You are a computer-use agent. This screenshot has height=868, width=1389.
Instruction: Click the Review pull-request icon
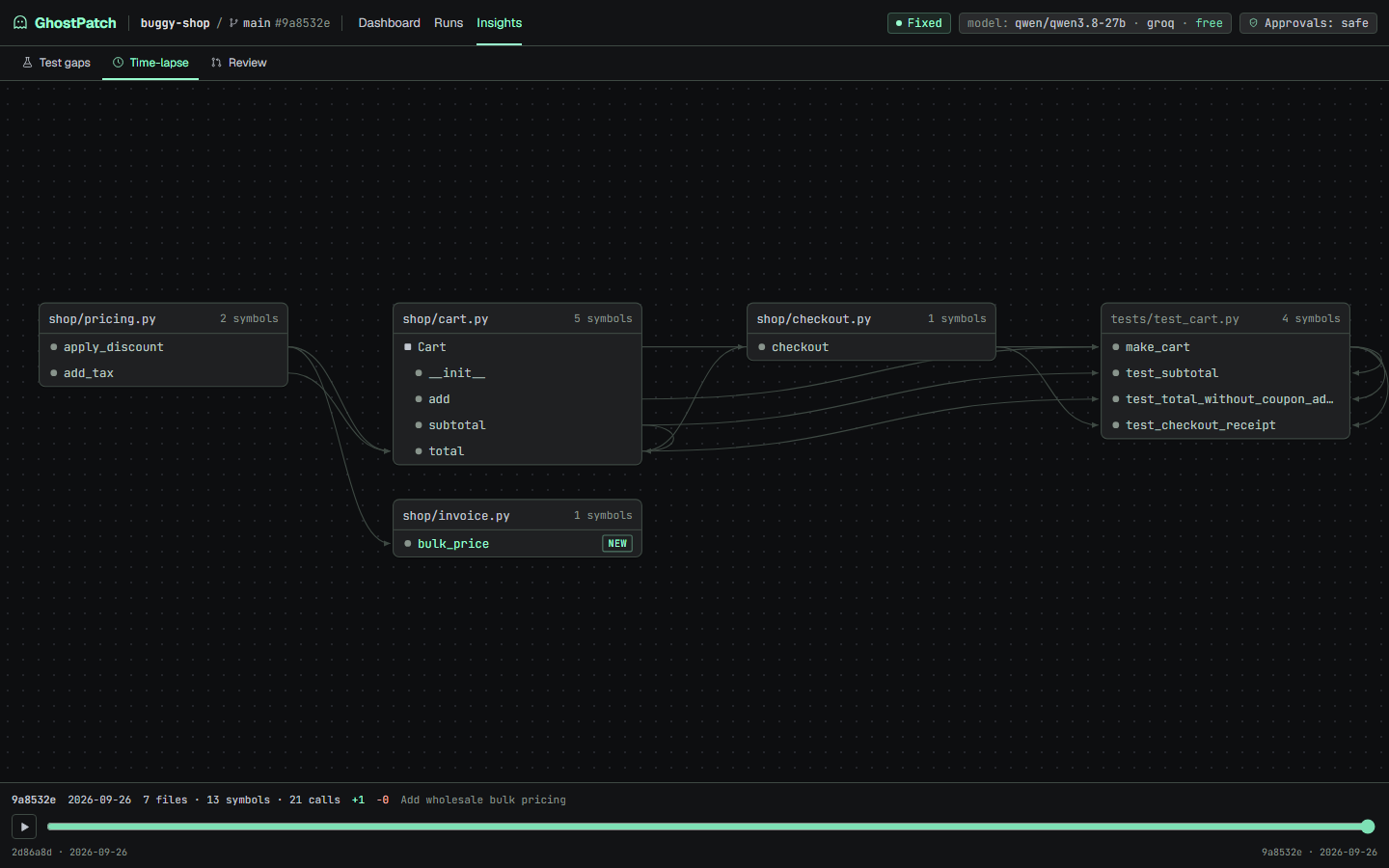216,63
